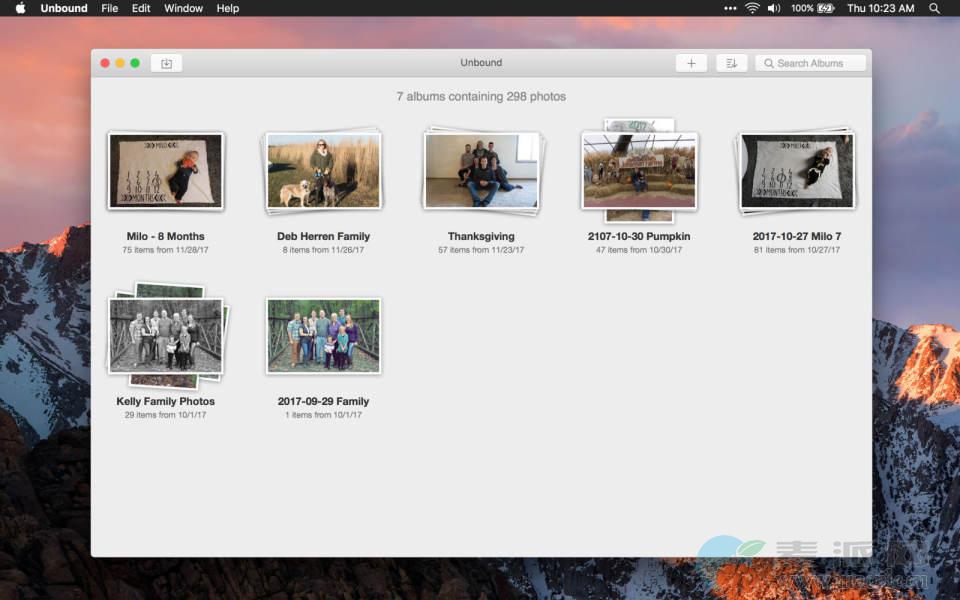This screenshot has width=960, height=600.
Task: Select the Thanksgiving album thumbnail
Action: 481,171
